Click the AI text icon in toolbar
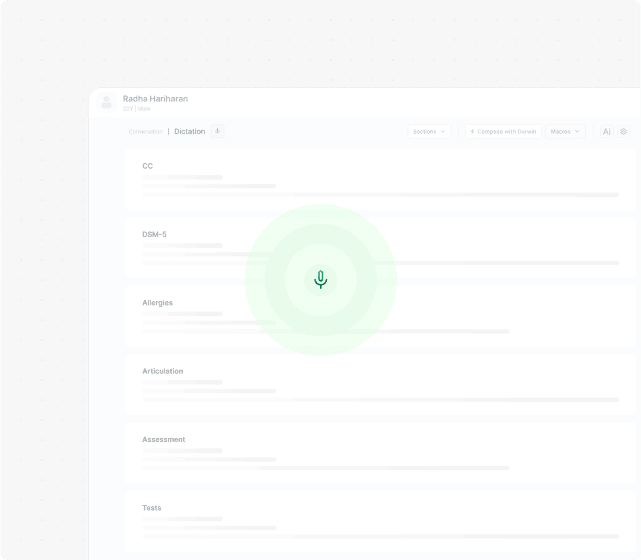Image resolution: width=641 pixels, height=560 pixels. 606,131
